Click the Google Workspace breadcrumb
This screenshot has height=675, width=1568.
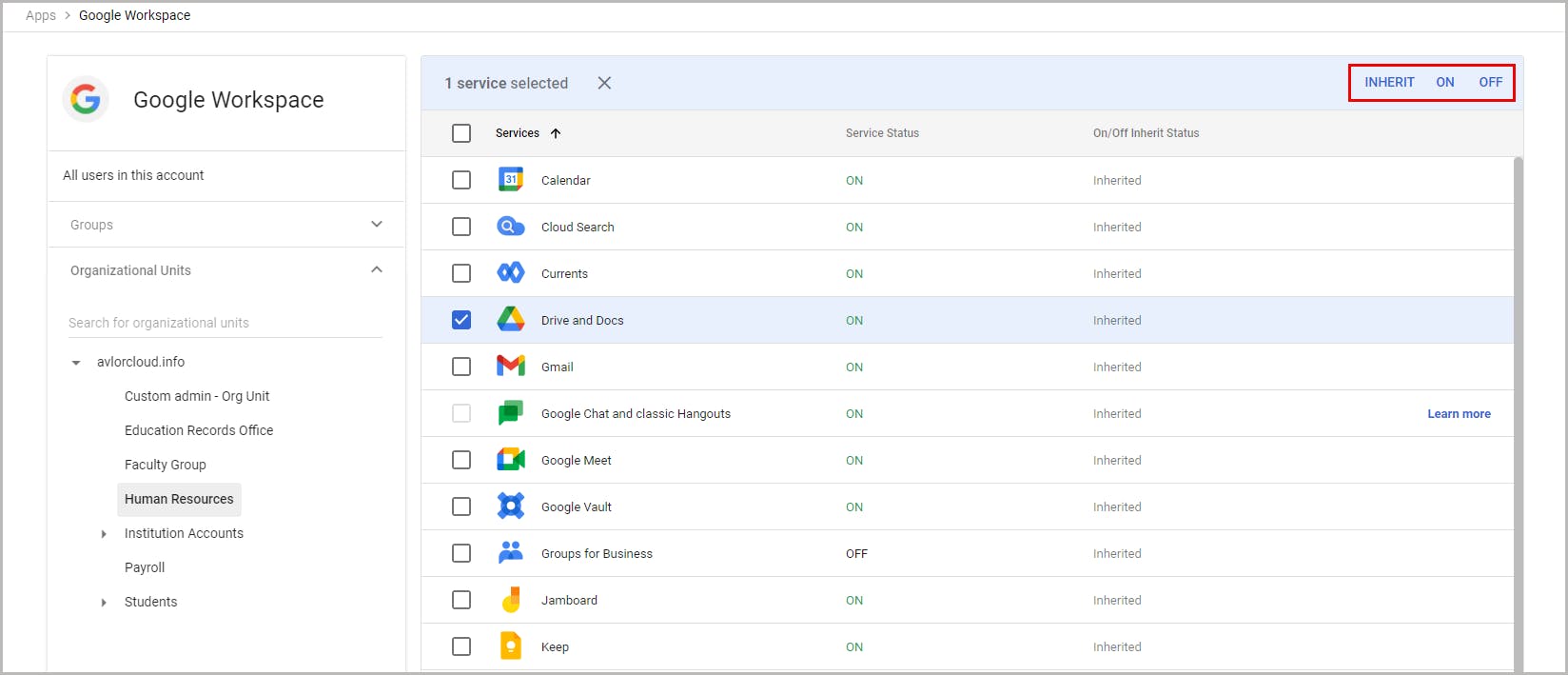134,15
